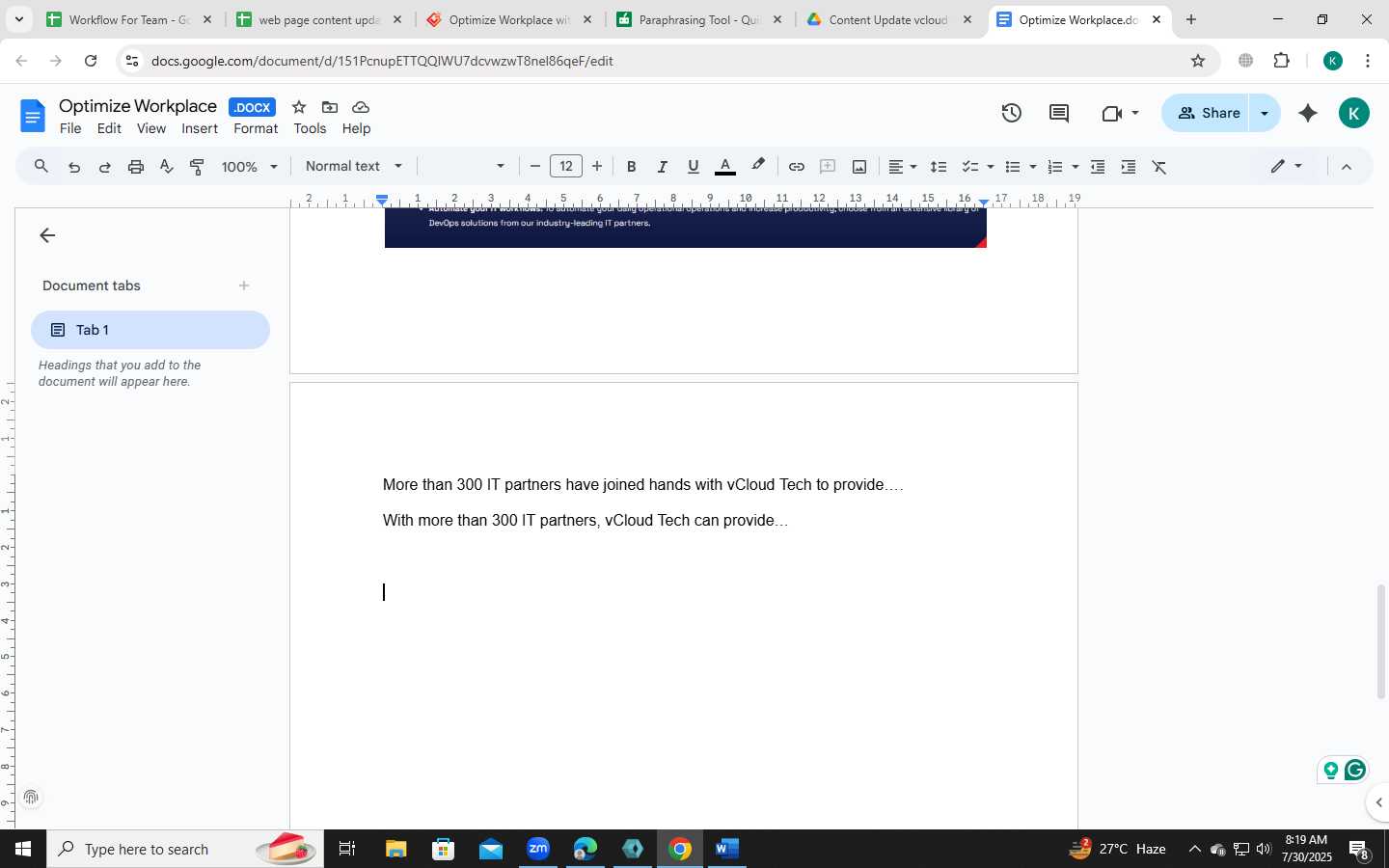The width and height of the screenshot is (1389, 868).
Task: Click the Clear formatting icon
Action: point(1160,167)
